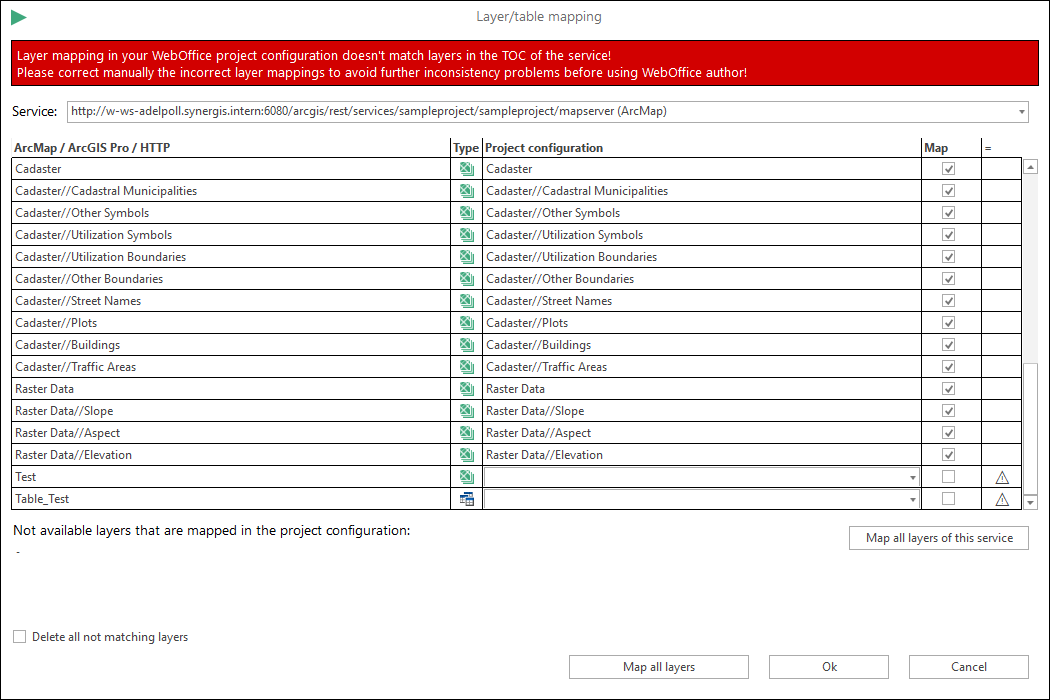The height and width of the screenshot is (700, 1050).
Task: Uncheck the Map checkbox for the Cadaster layer
Action: 948,168
